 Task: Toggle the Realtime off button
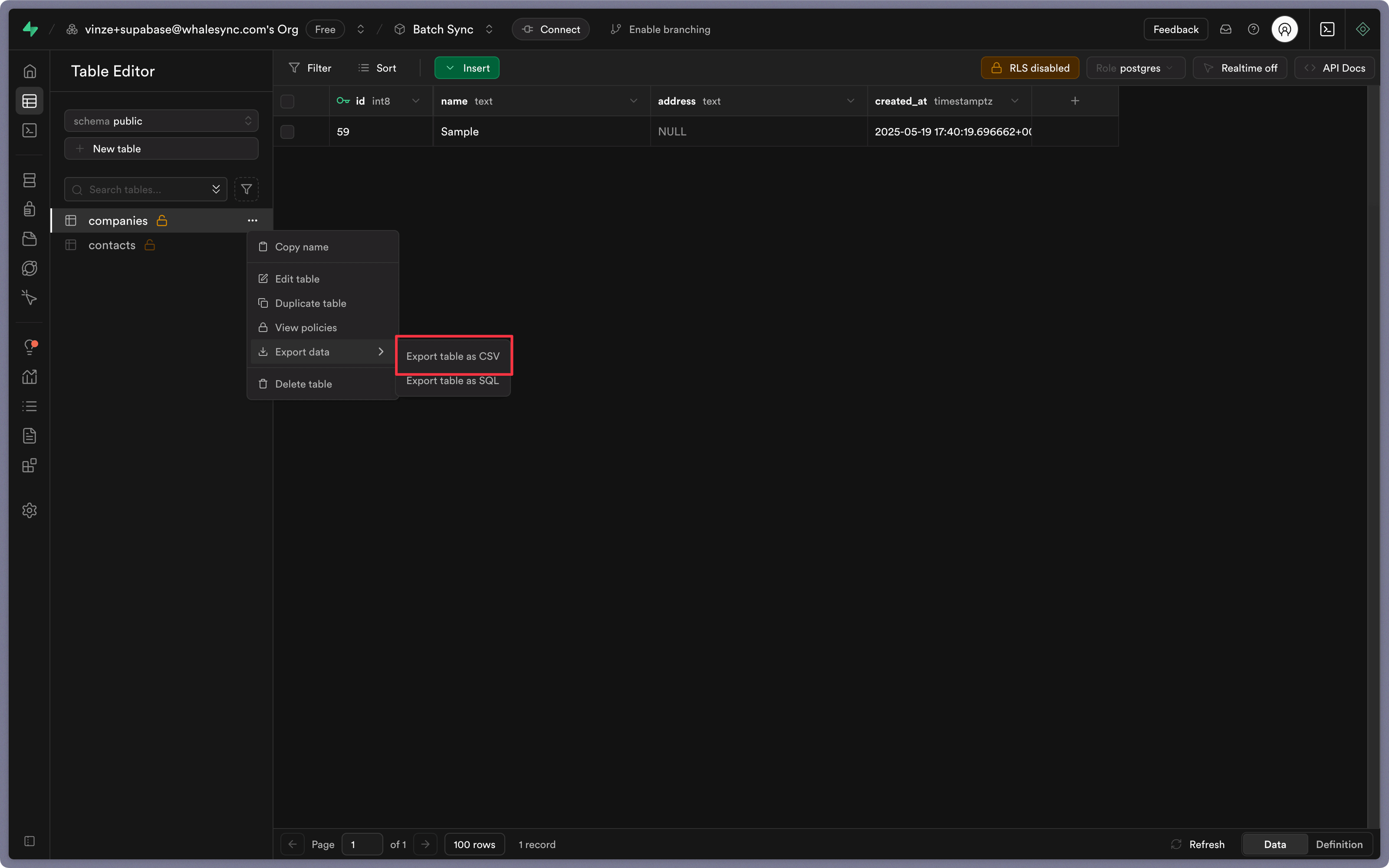(x=1240, y=68)
